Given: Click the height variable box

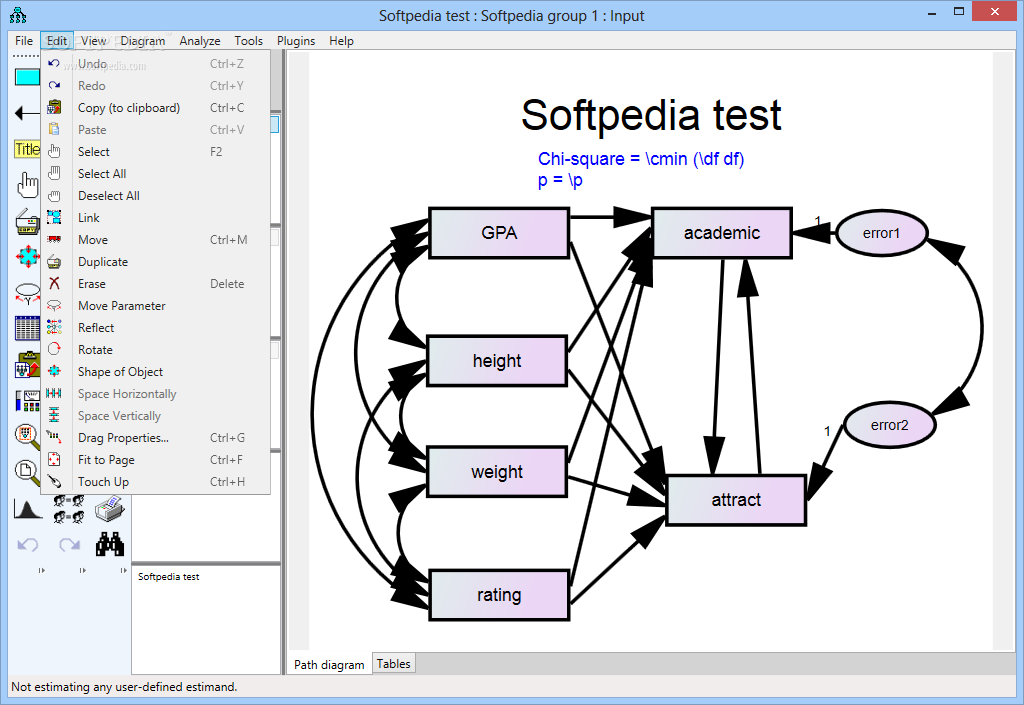Looking at the screenshot, I should [x=497, y=361].
